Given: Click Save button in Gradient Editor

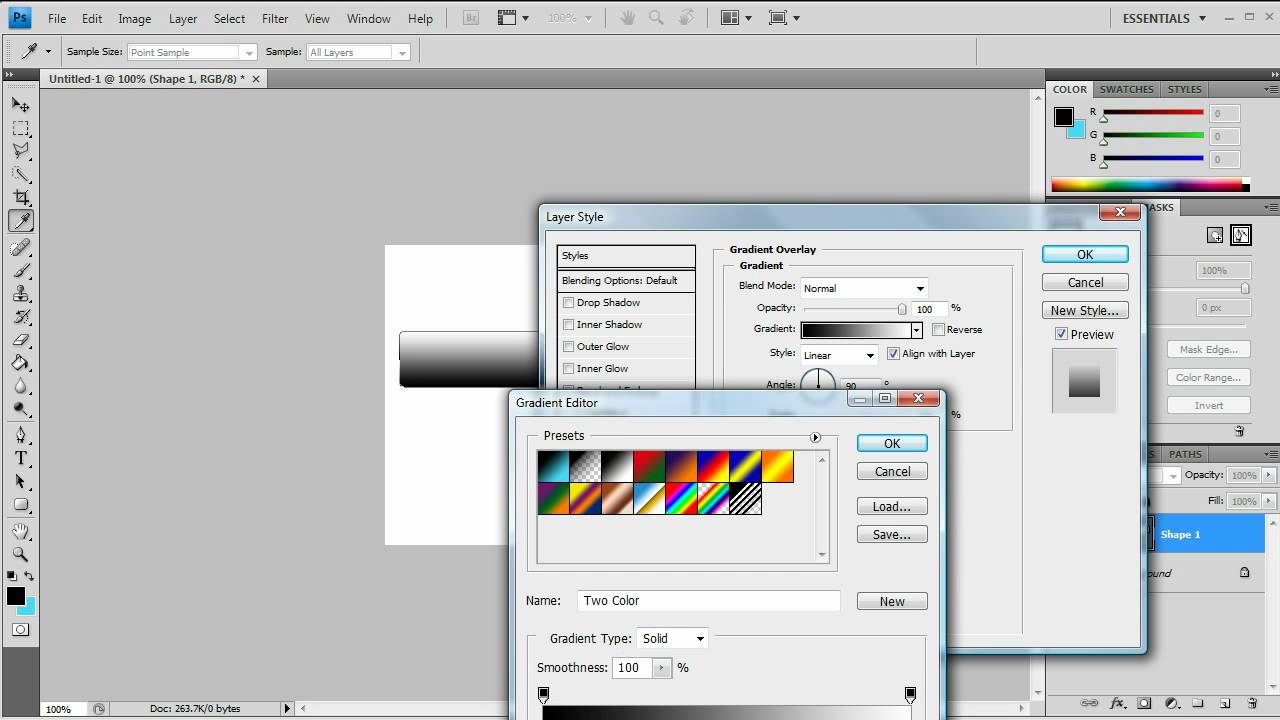Looking at the screenshot, I should [892, 534].
